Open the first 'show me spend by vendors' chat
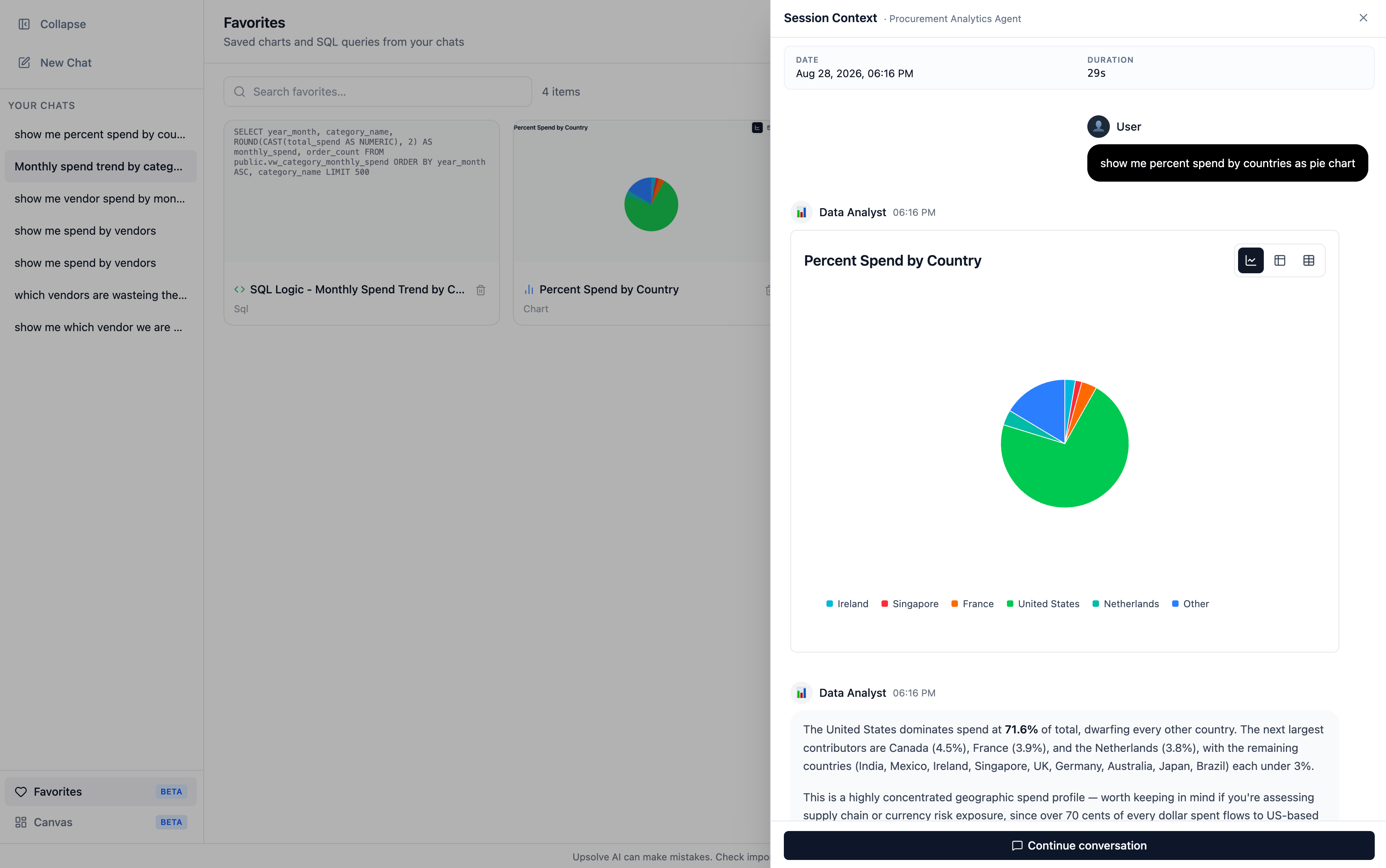 [x=100, y=231]
